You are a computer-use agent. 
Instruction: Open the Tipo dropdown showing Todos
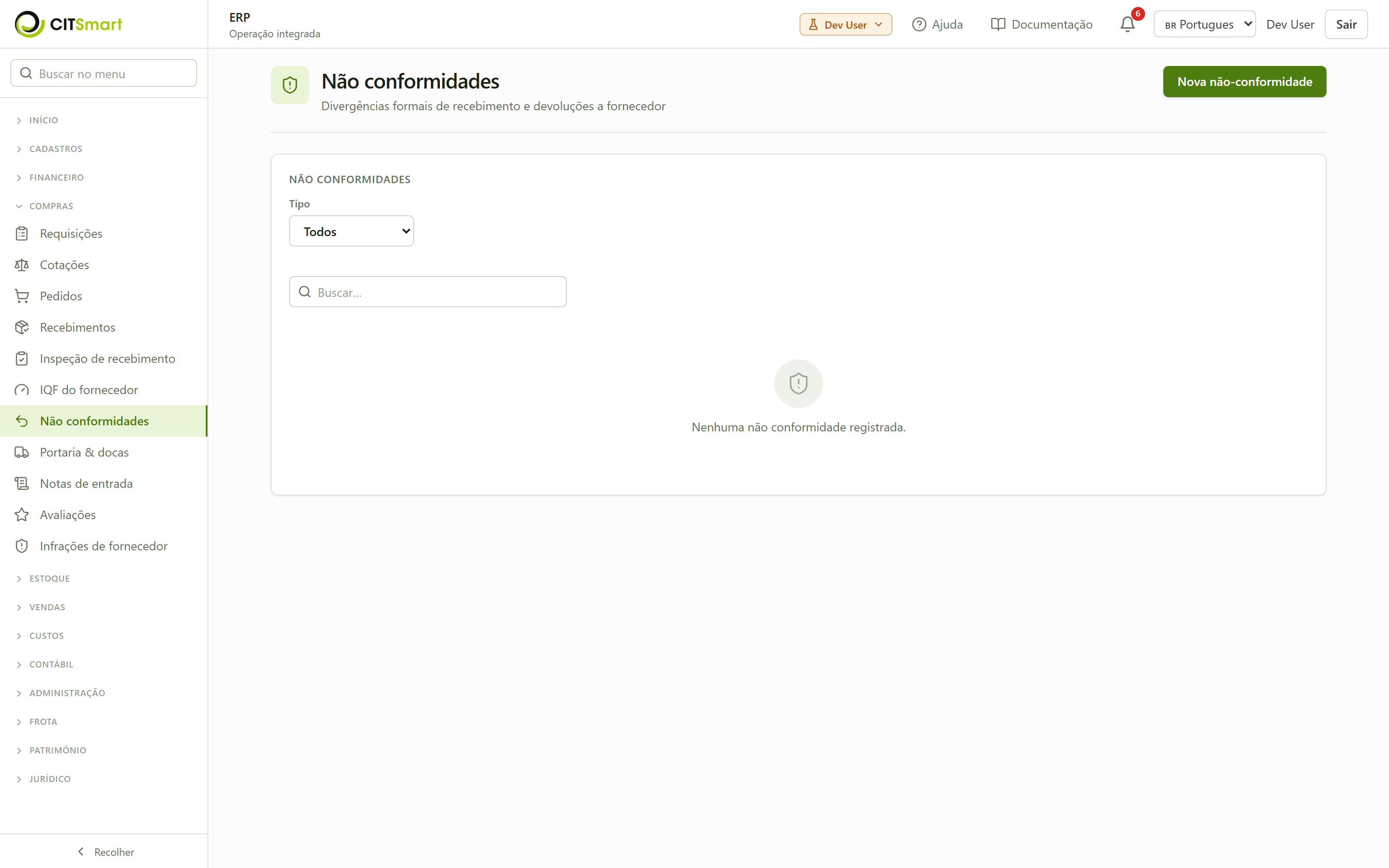pos(351,231)
